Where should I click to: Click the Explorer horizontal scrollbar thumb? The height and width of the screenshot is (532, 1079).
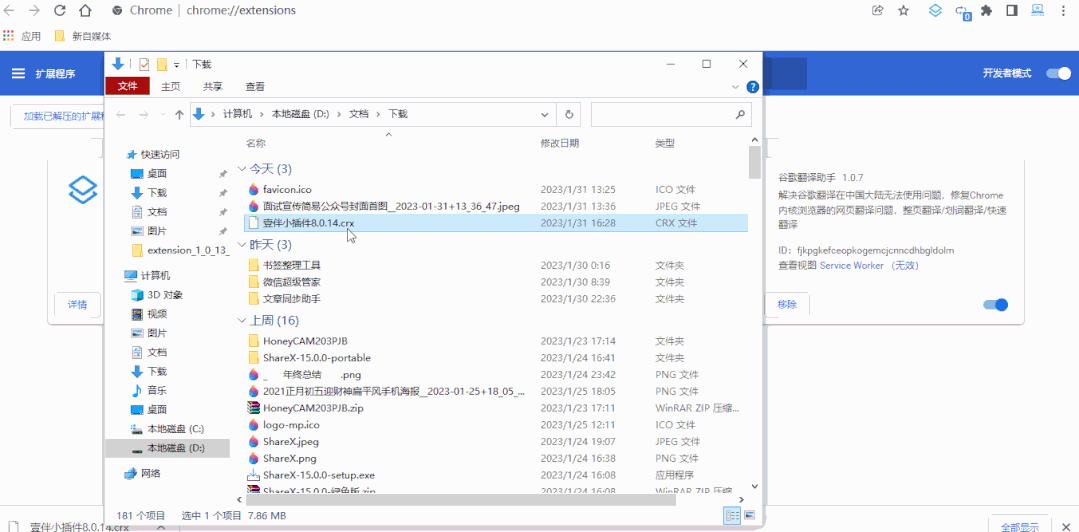click(x=460, y=500)
